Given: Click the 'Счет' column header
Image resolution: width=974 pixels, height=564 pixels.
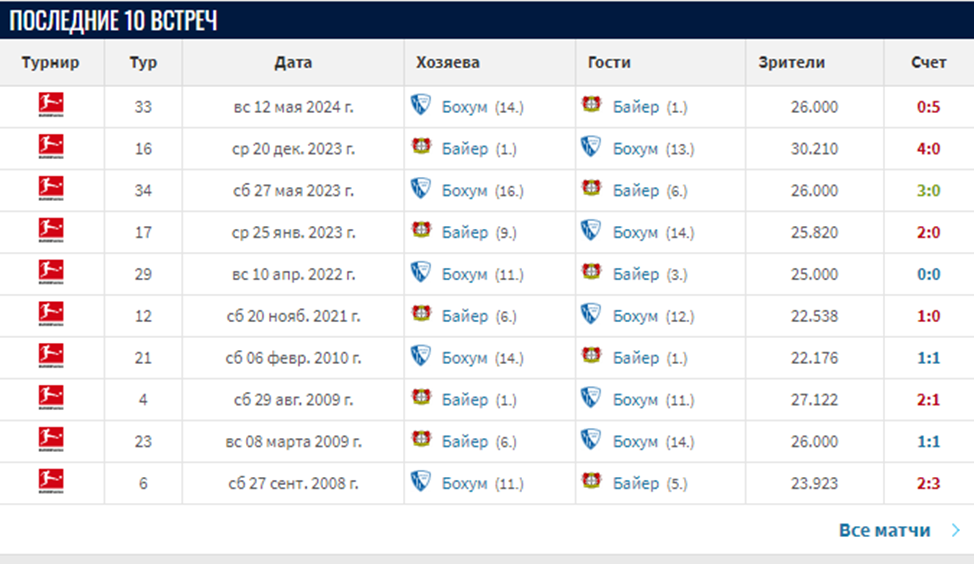Looking at the screenshot, I should point(928,62).
